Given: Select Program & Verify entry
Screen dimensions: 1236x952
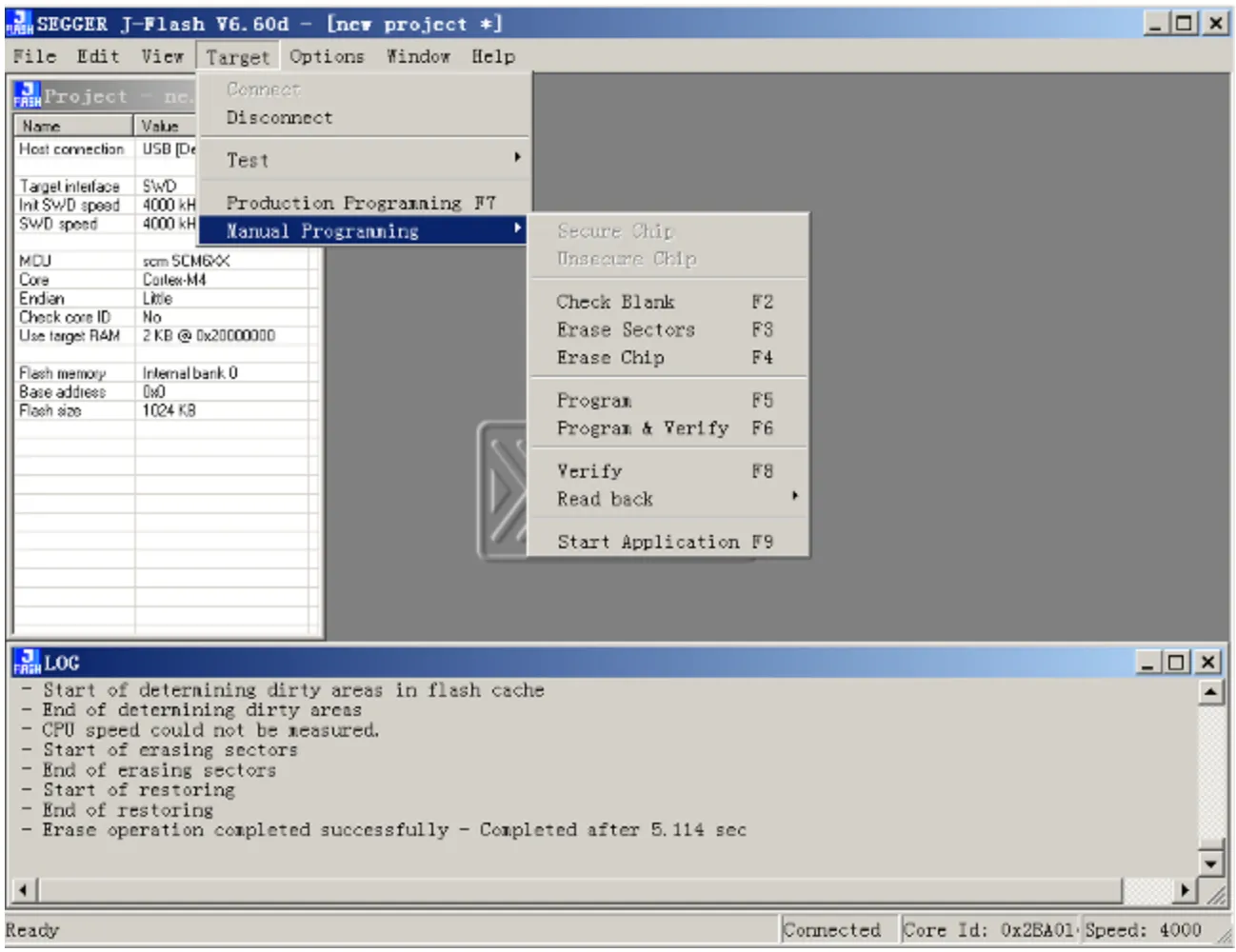Looking at the screenshot, I should (668, 428).
